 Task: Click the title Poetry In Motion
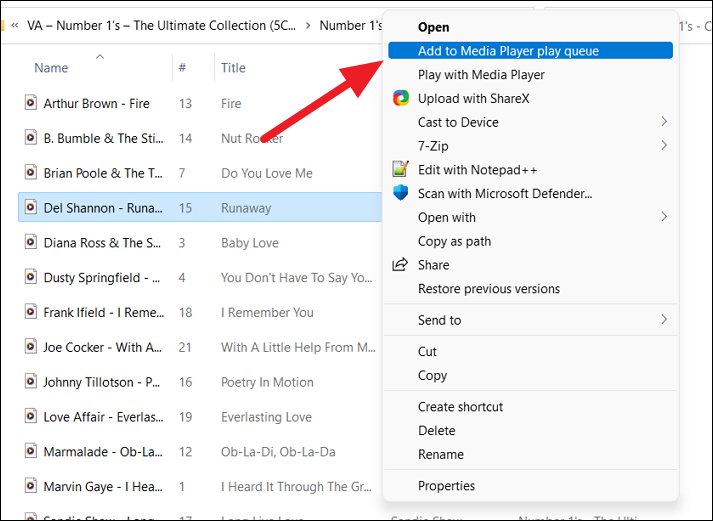coord(267,382)
